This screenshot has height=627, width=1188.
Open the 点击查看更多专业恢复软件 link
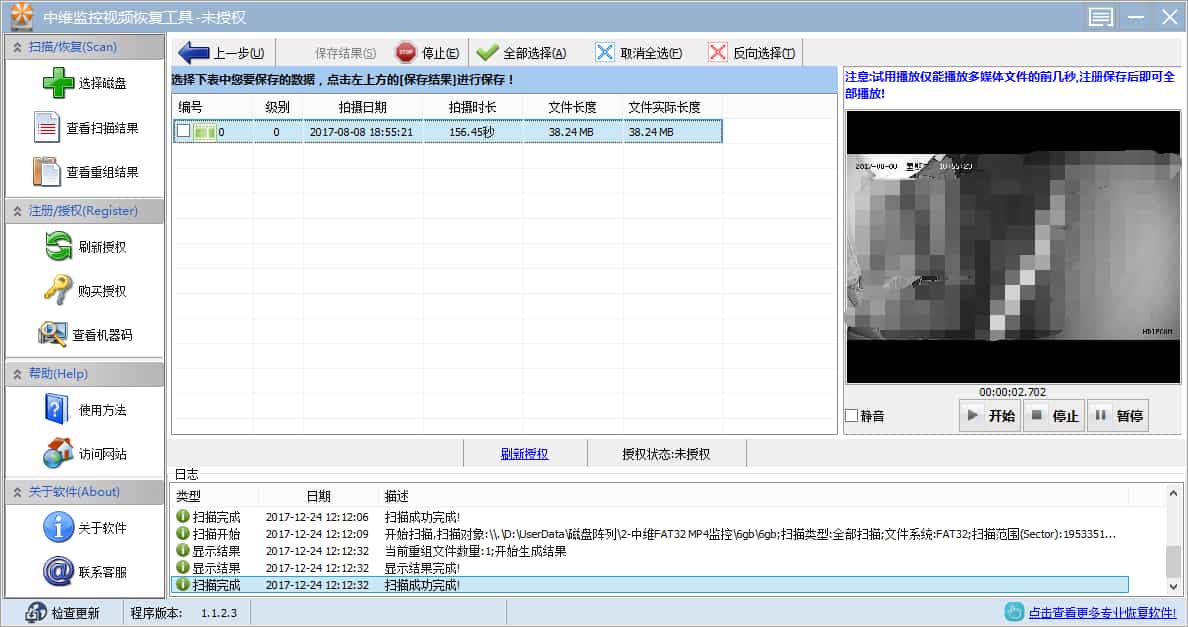coord(1102,613)
